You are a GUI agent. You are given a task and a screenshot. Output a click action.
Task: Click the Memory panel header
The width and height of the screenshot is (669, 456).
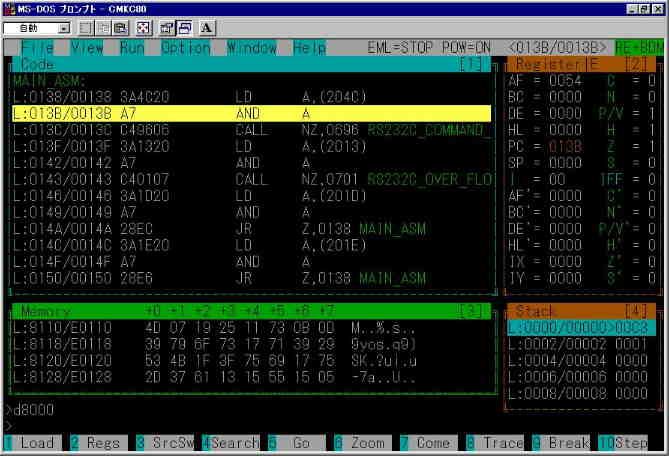pos(250,312)
